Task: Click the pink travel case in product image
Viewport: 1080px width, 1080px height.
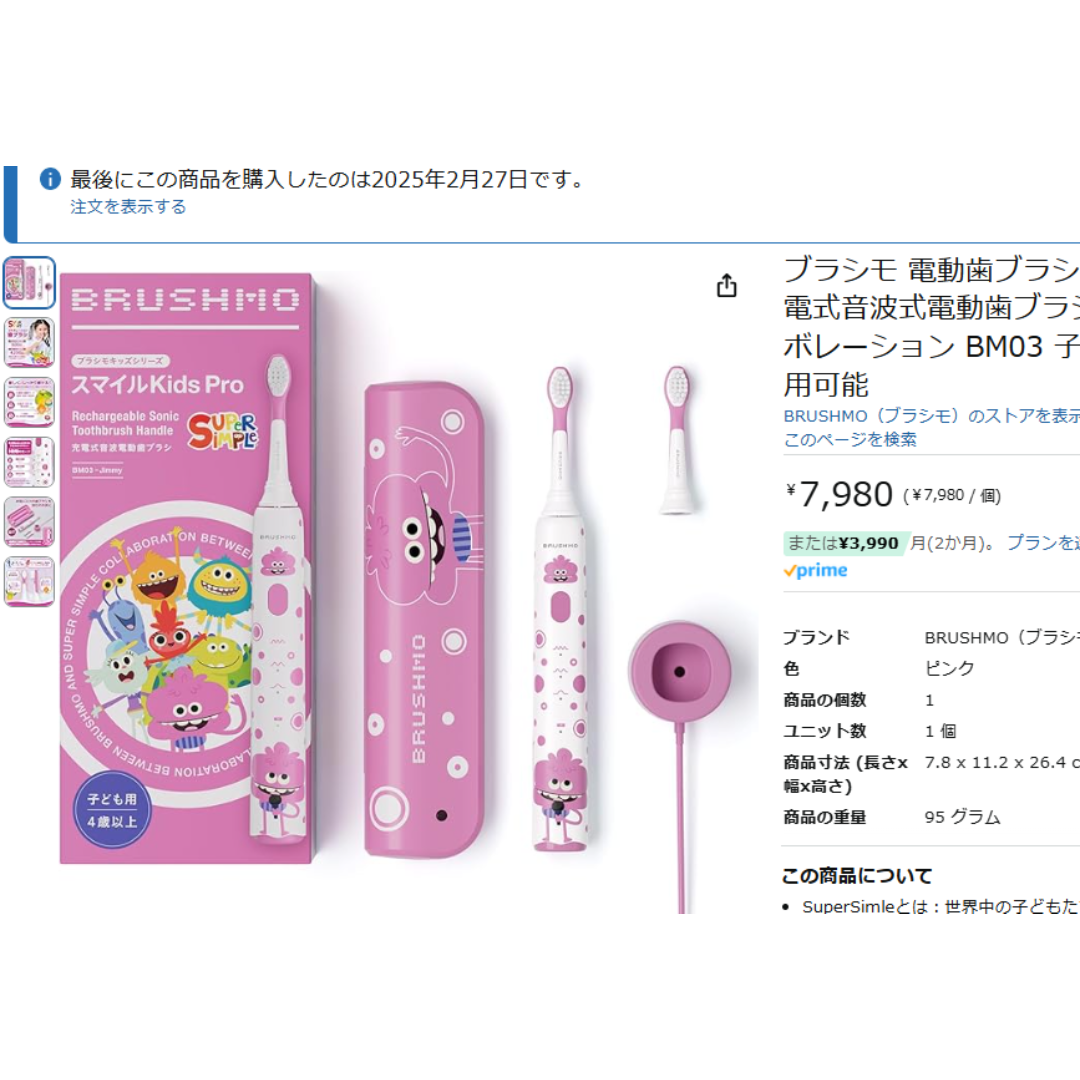Action: click(424, 620)
